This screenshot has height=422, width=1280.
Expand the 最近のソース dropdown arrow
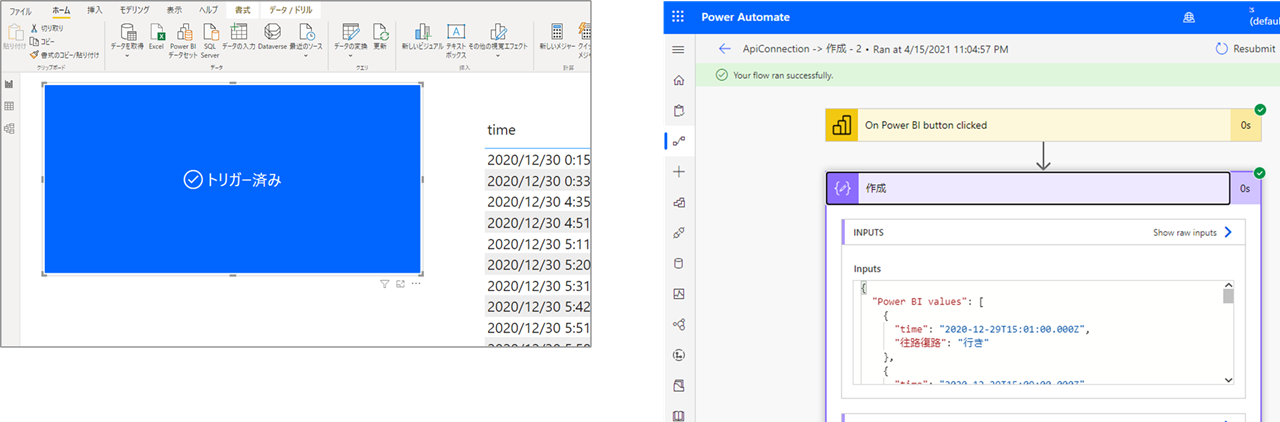click(305, 56)
